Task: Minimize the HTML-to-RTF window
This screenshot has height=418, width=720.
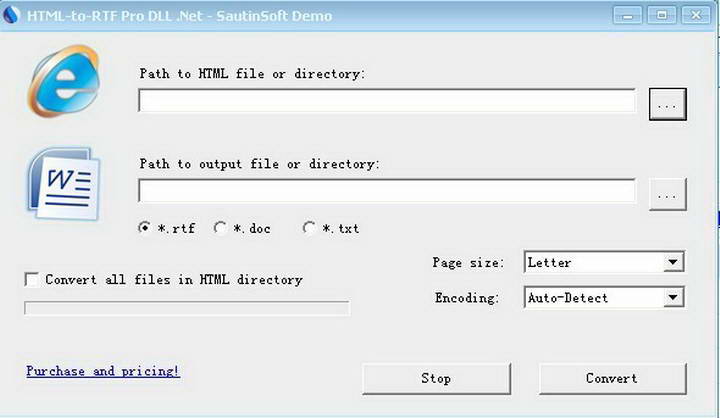Action: click(627, 15)
